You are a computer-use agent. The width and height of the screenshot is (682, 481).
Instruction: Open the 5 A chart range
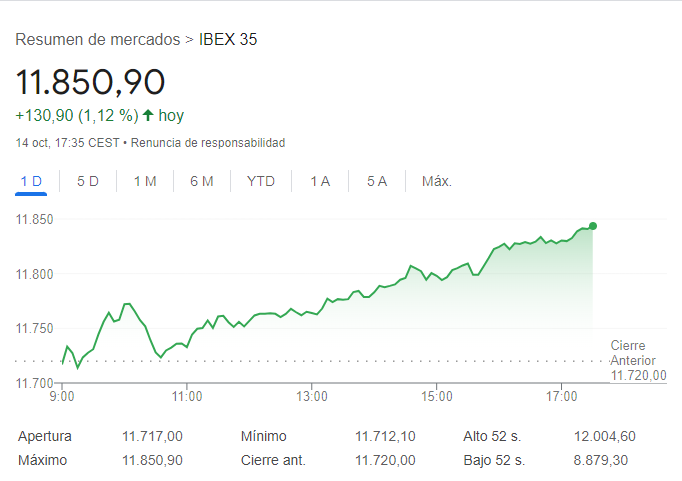pyautogui.click(x=377, y=181)
